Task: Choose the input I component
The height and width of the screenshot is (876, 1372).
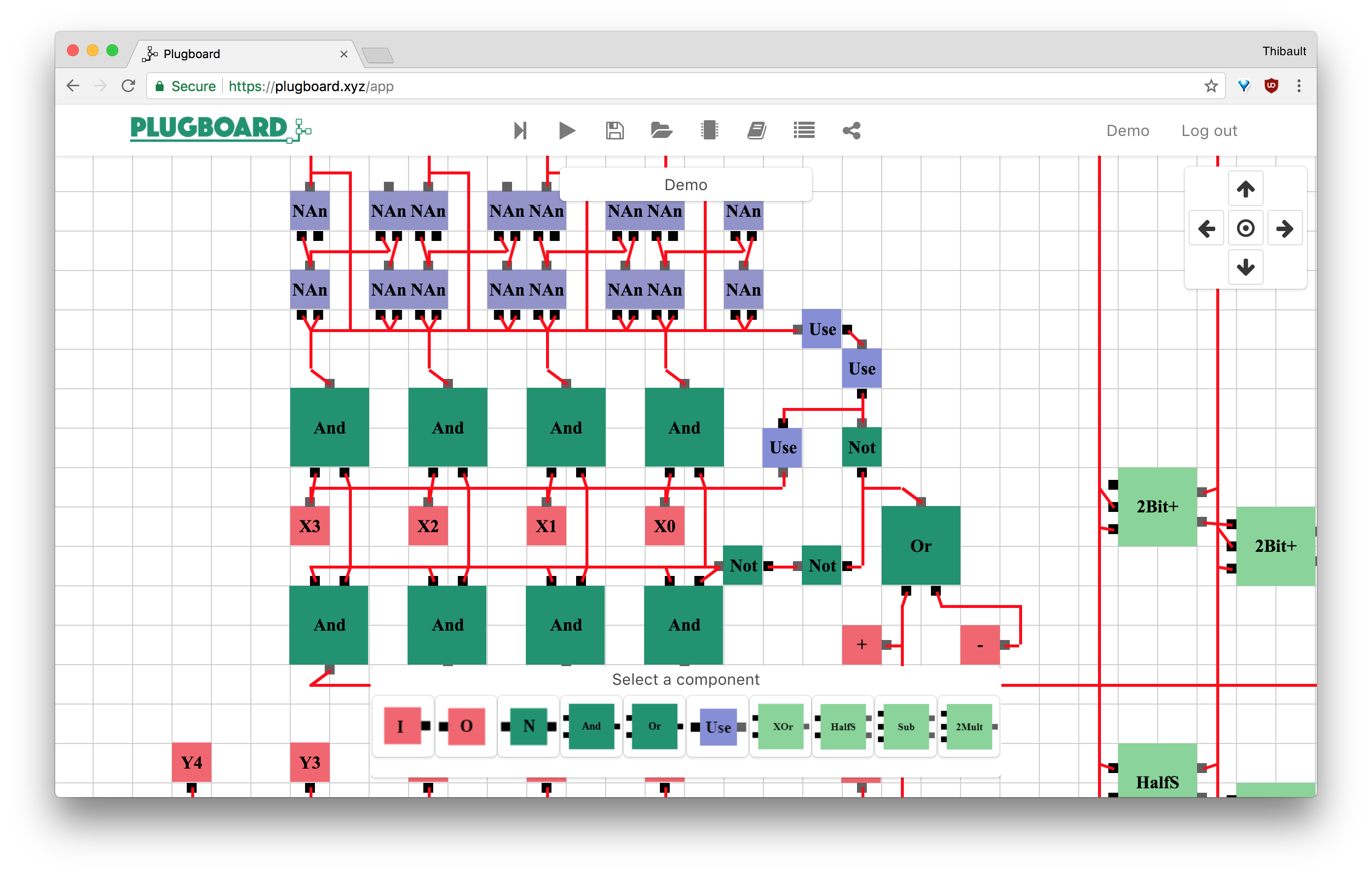Action: click(x=402, y=726)
